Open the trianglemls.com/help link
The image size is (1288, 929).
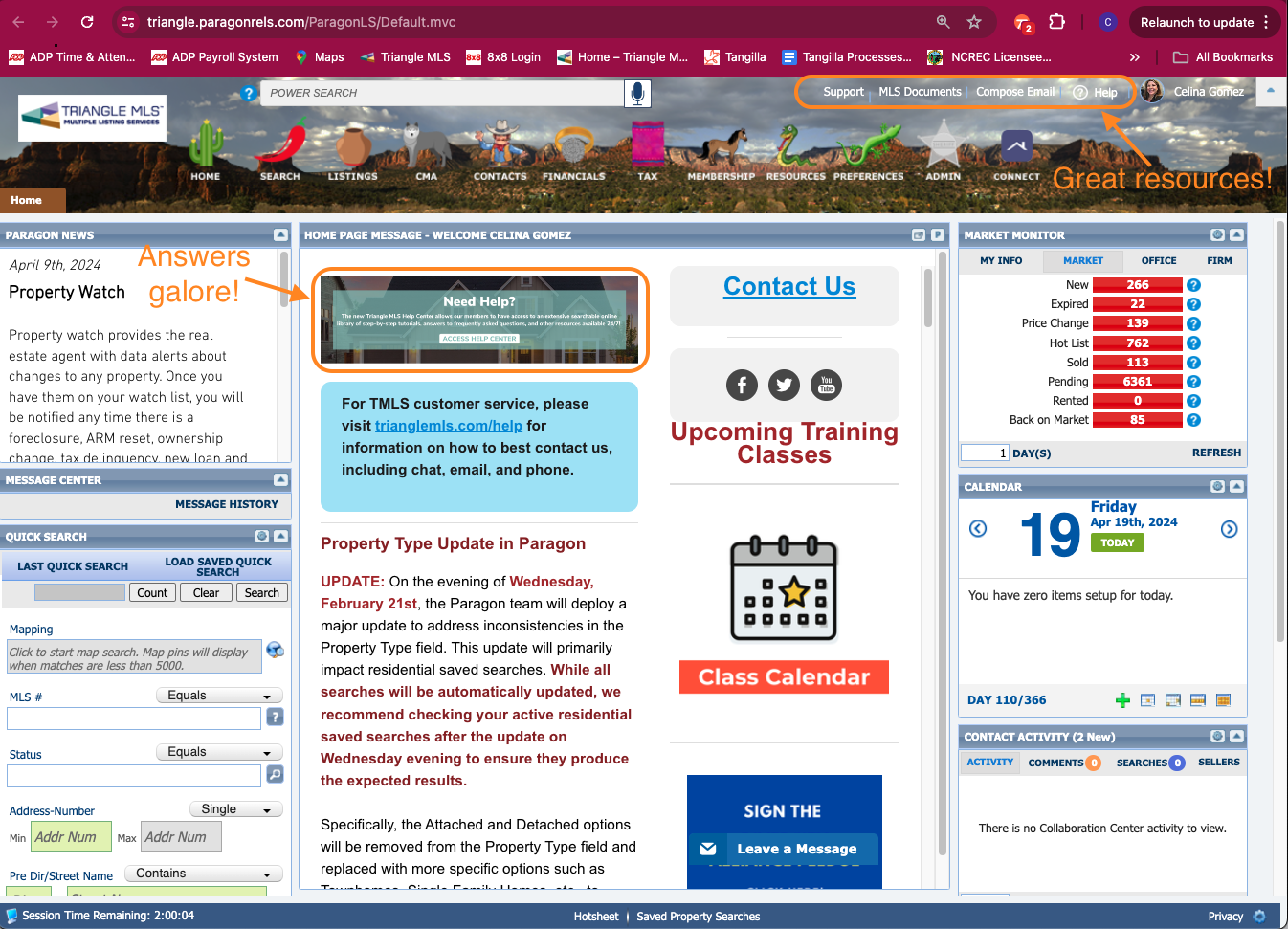449,426
